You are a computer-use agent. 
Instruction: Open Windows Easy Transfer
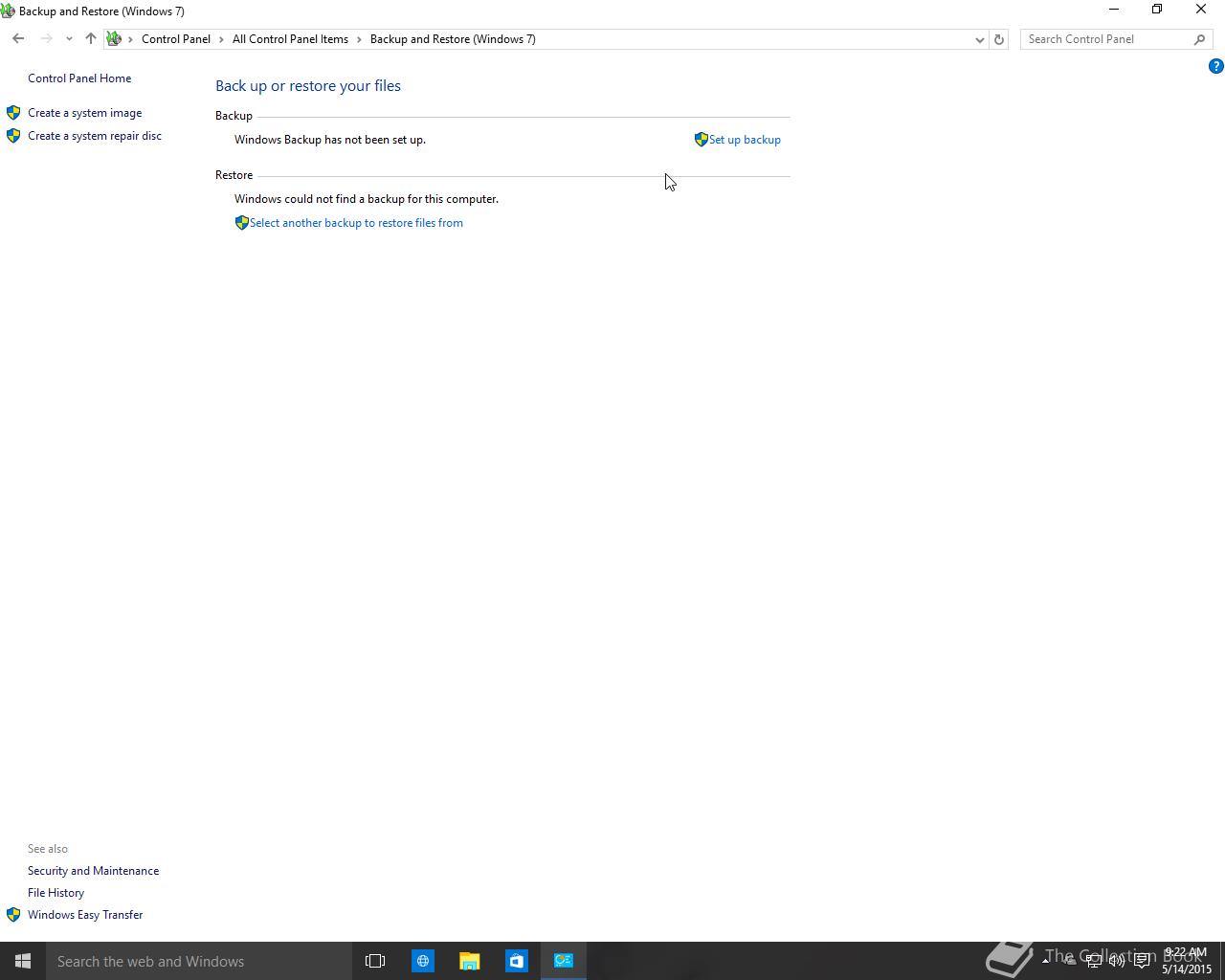coord(85,915)
